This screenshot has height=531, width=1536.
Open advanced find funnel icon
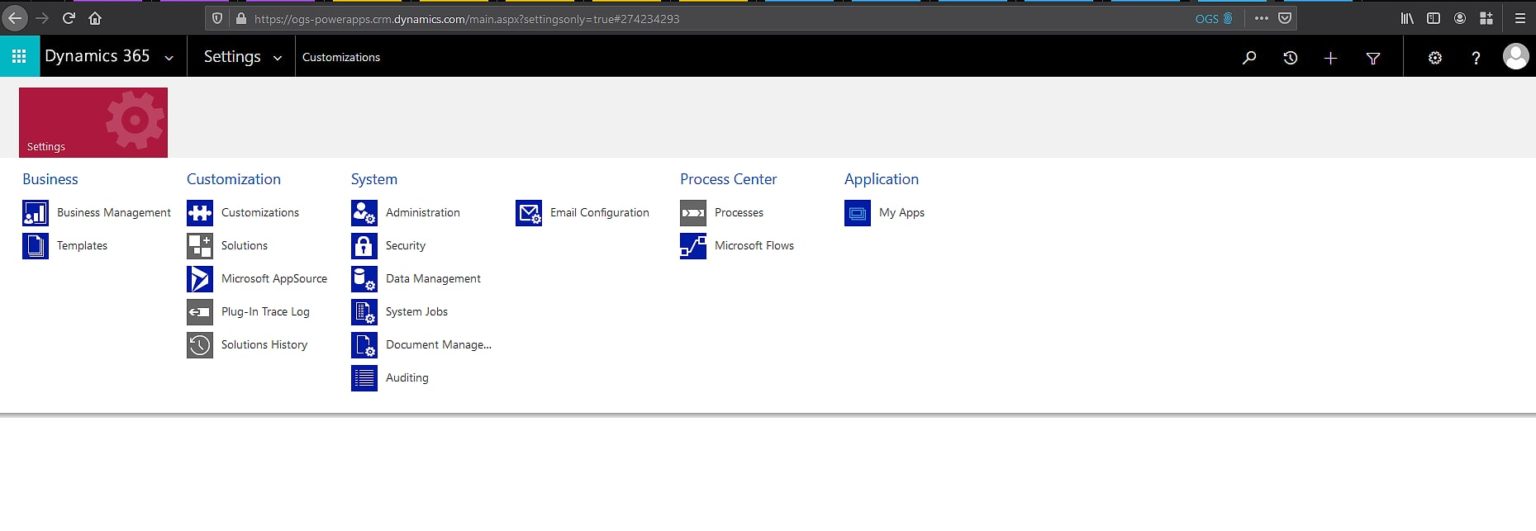1373,58
